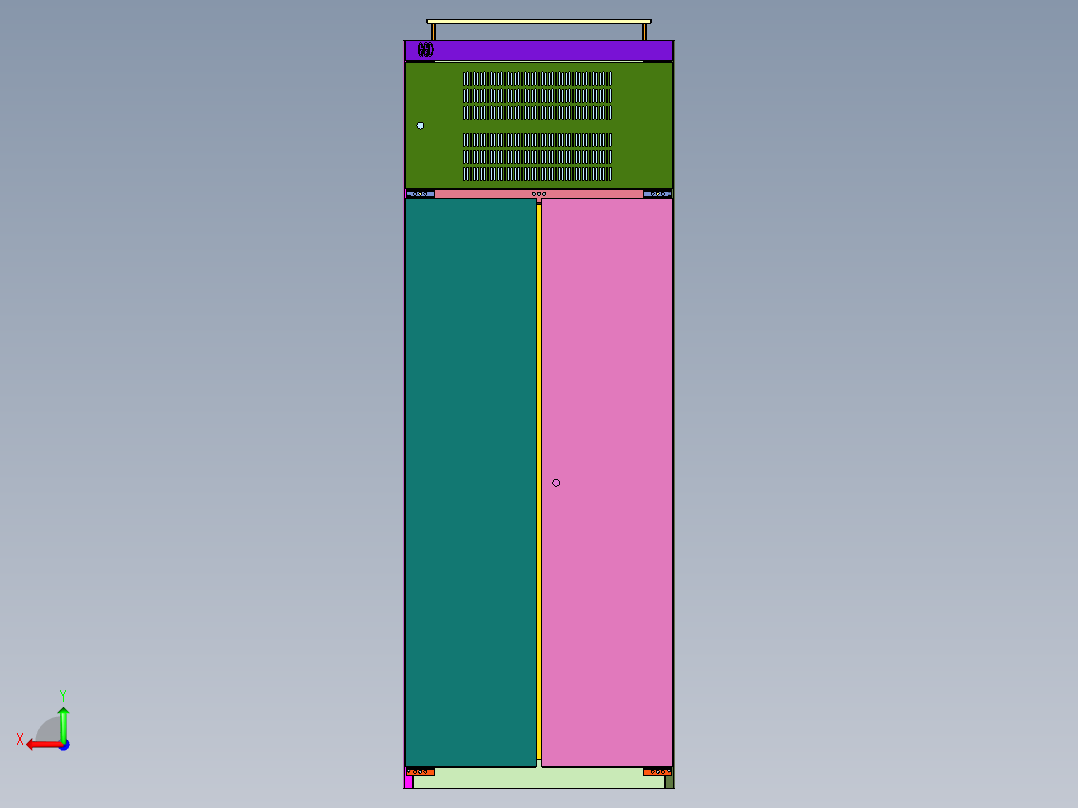Click the white hole on green panel
Screen dimensions: 1078x808
click(421, 126)
